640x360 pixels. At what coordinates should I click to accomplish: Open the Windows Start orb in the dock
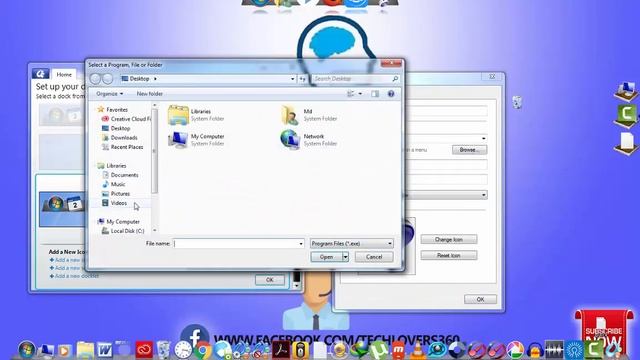[x=27, y=350]
